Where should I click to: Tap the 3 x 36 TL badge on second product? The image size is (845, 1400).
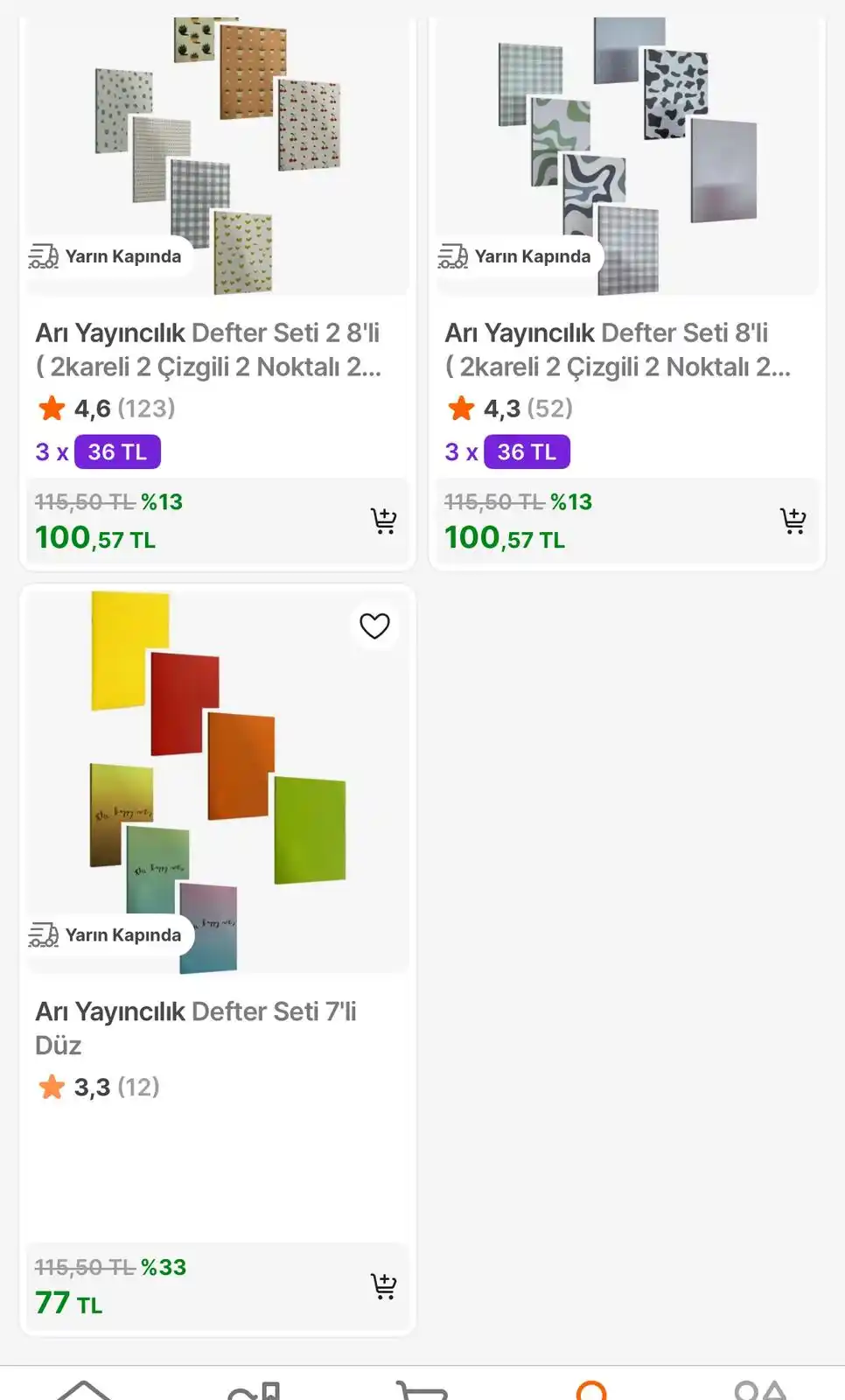pos(507,452)
